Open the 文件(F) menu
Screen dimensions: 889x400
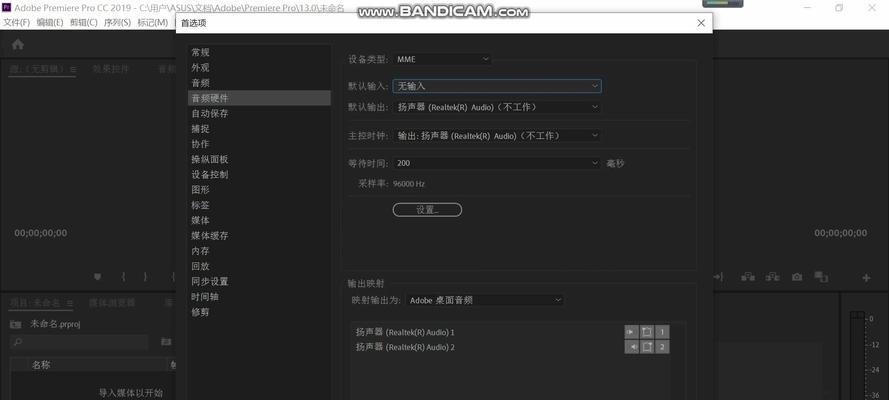click(x=16, y=23)
